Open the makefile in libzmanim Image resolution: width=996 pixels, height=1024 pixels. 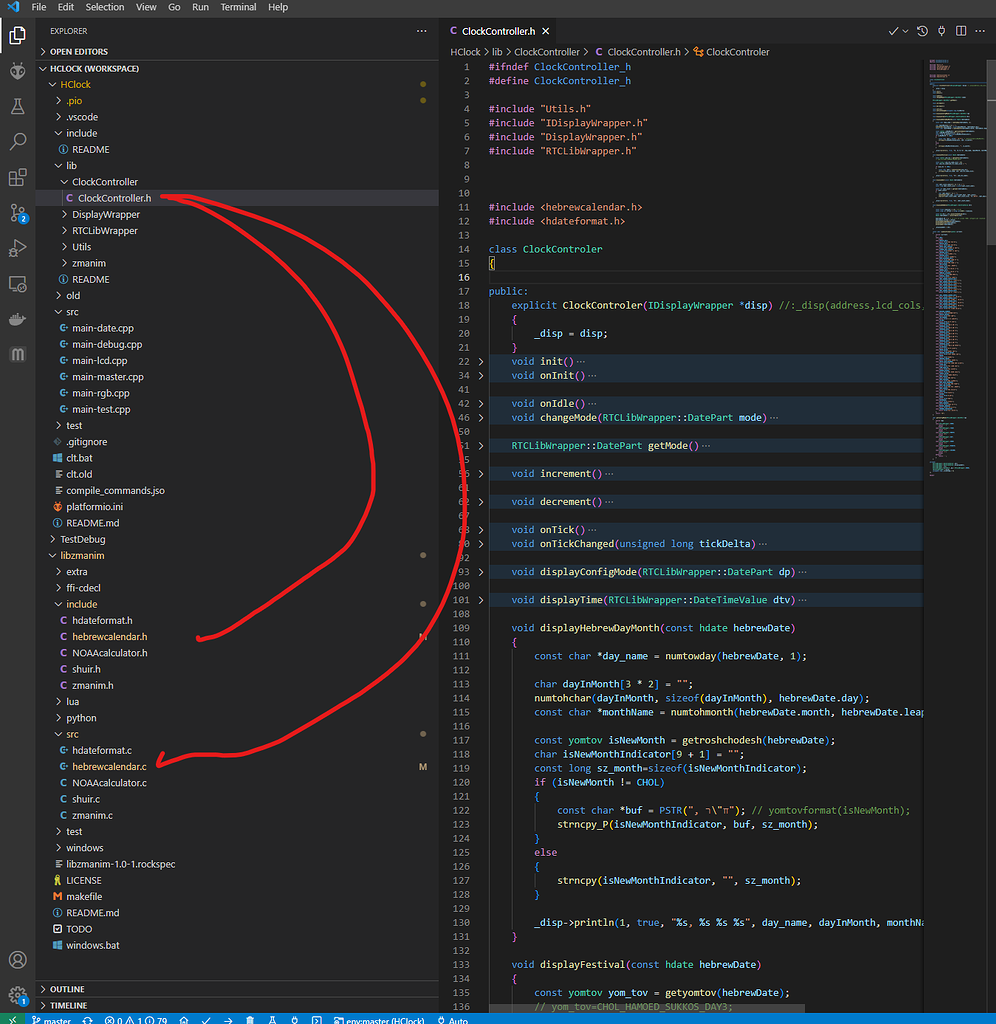click(84, 897)
